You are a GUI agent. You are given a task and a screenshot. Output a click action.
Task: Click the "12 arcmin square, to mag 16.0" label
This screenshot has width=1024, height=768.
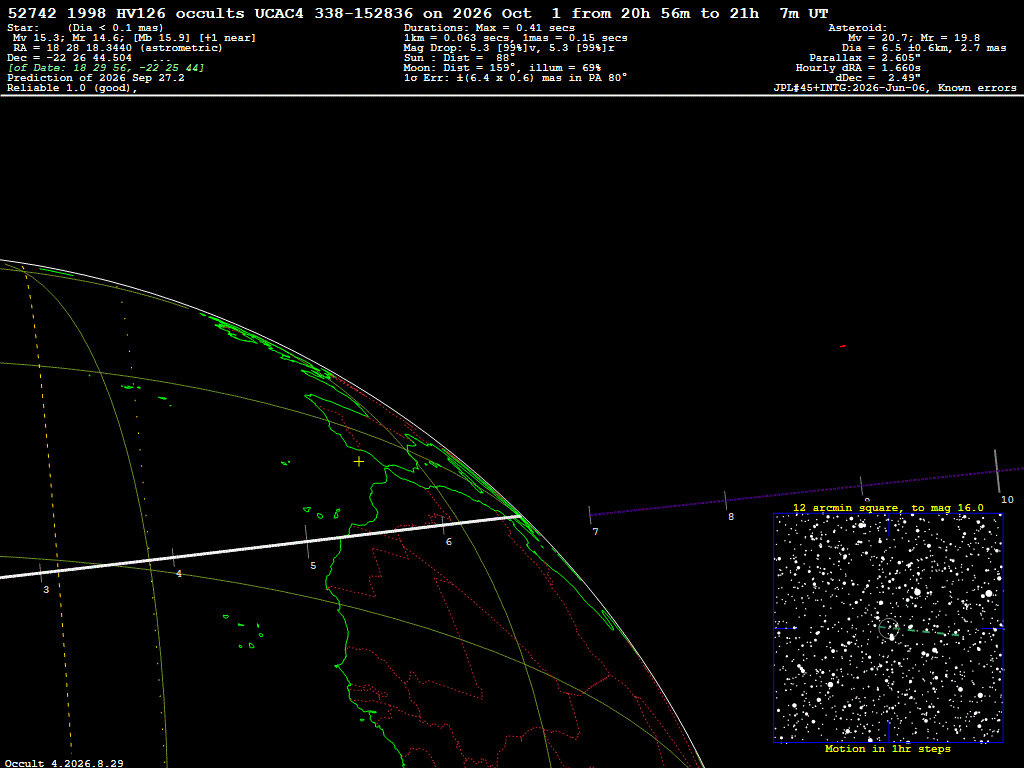[888, 507]
